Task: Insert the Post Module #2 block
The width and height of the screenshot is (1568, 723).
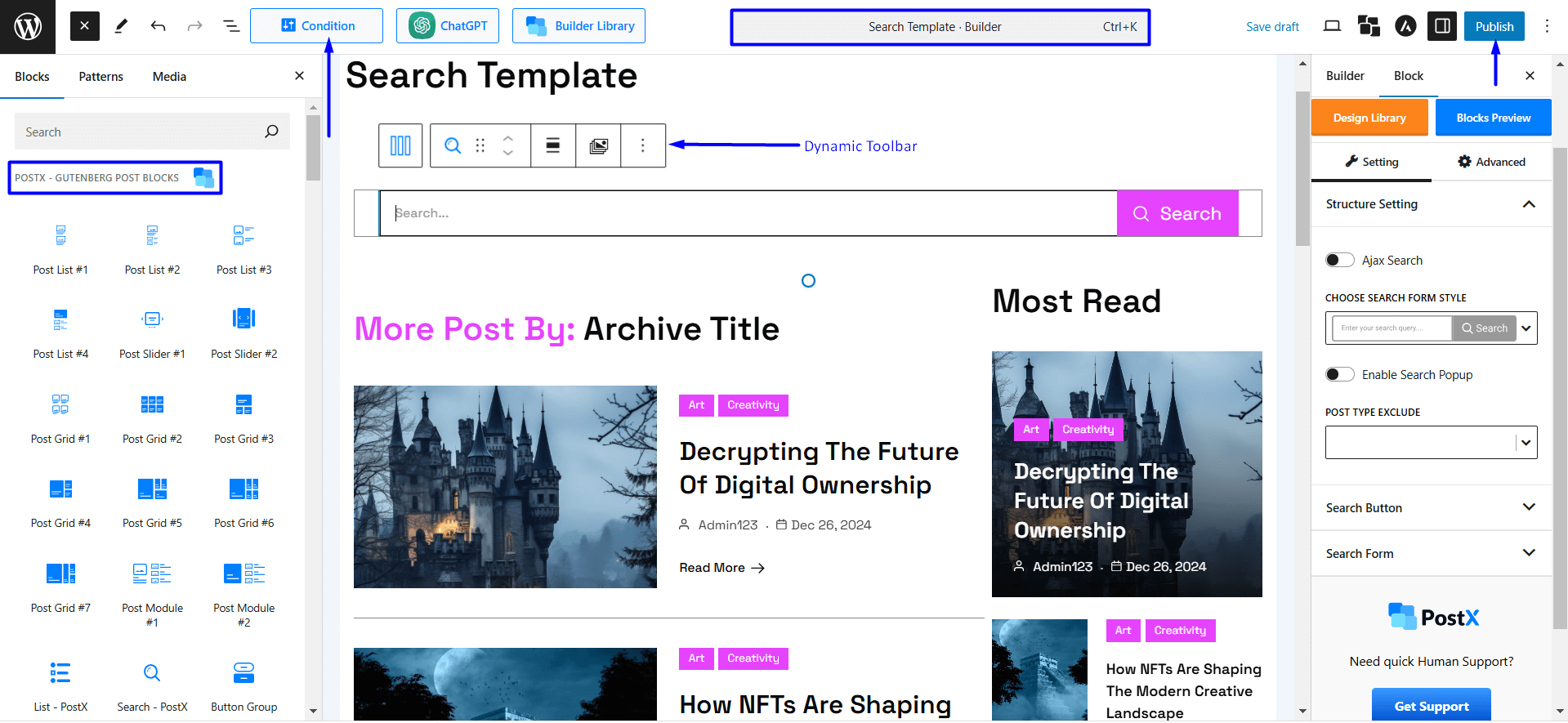Action: 243,594
